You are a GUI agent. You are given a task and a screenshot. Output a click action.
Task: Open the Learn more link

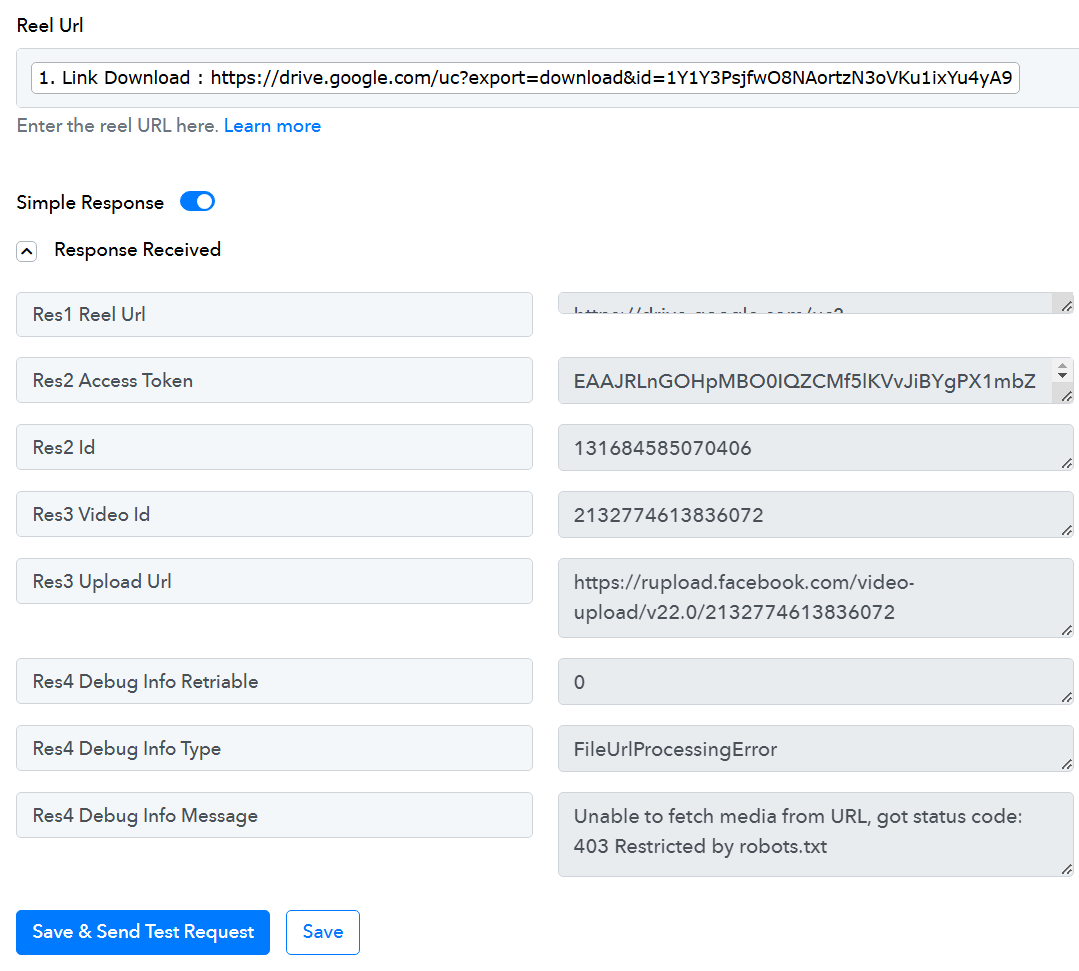pyautogui.click(x=272, y=126)
